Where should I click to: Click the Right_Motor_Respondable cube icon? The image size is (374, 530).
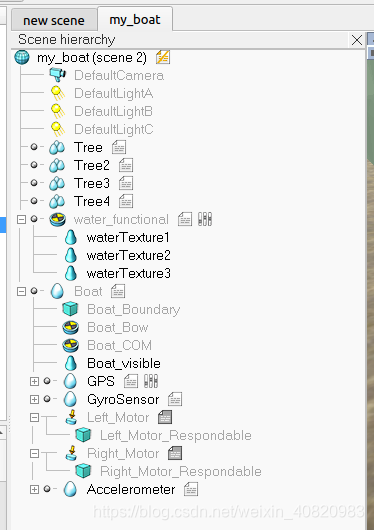pos(83,471)
